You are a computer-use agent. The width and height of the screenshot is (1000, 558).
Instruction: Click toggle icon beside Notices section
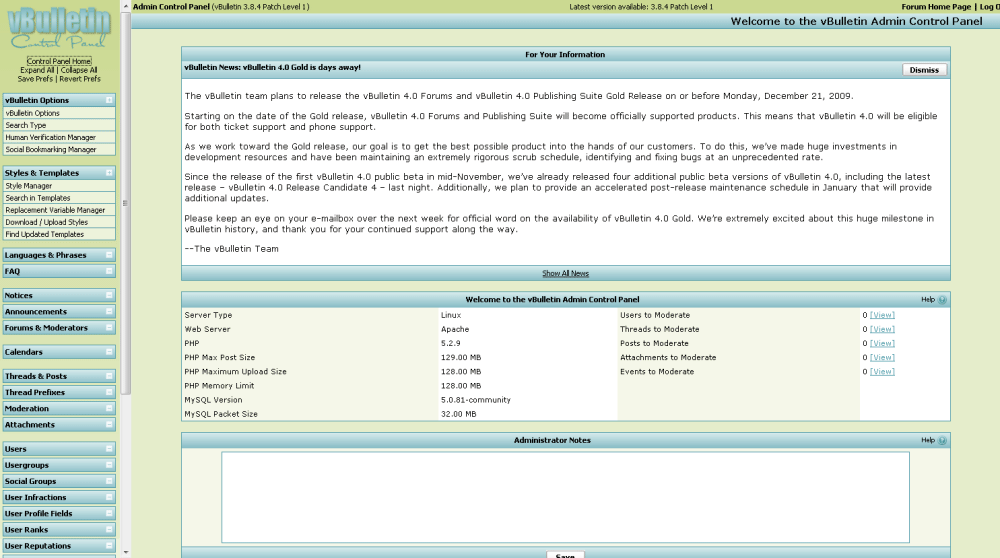pos(109,296)
